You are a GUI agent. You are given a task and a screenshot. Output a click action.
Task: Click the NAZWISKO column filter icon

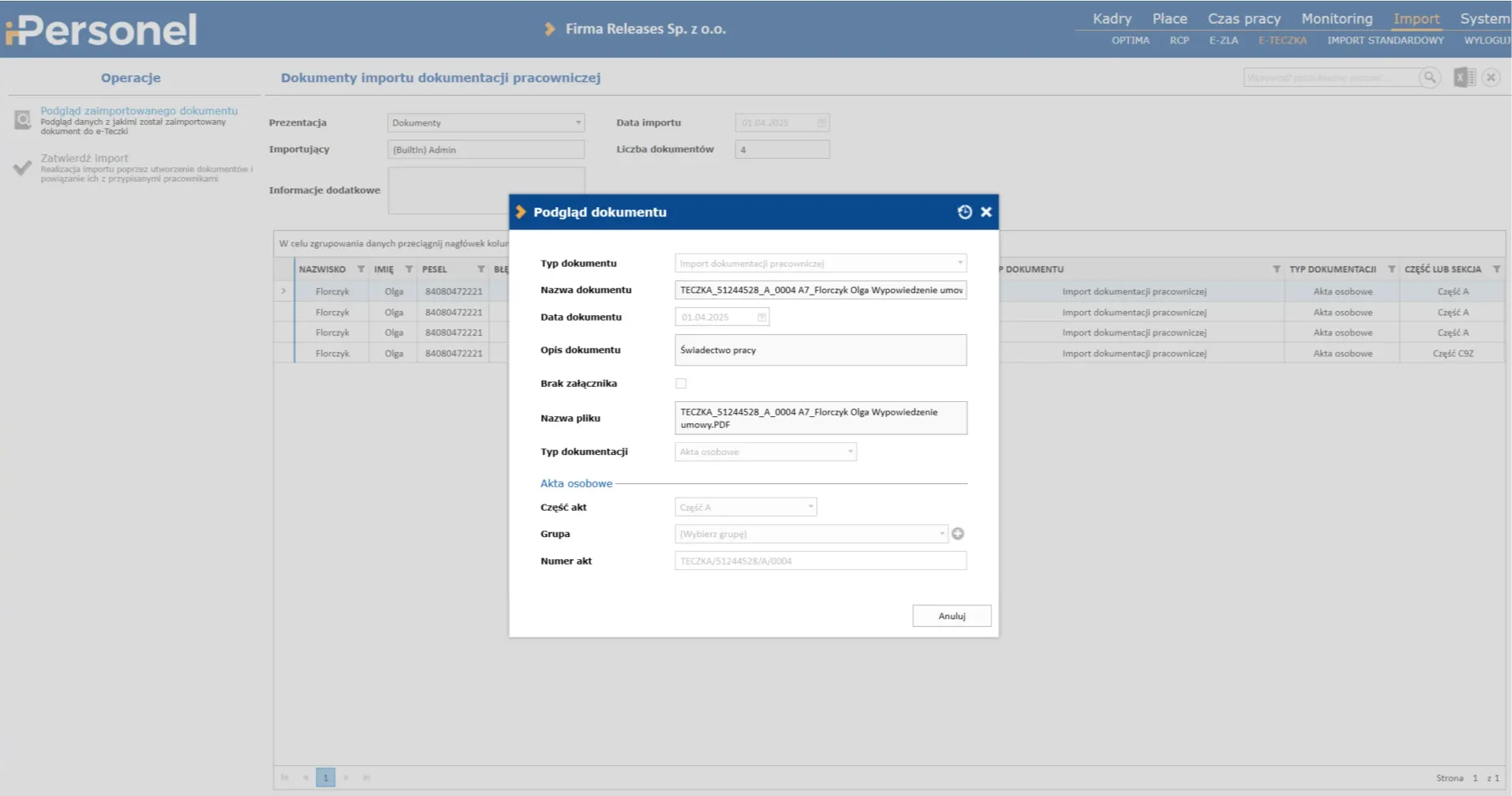(361, 269)
